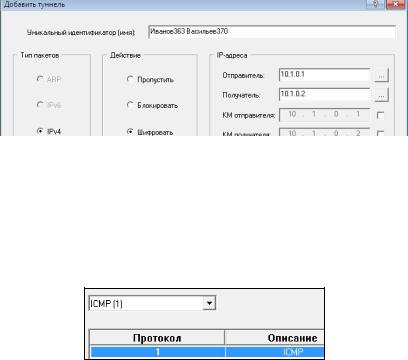This screenshot has width=408, height=360.
Task: Select the ICMP description cell
Action: [275, 352]
